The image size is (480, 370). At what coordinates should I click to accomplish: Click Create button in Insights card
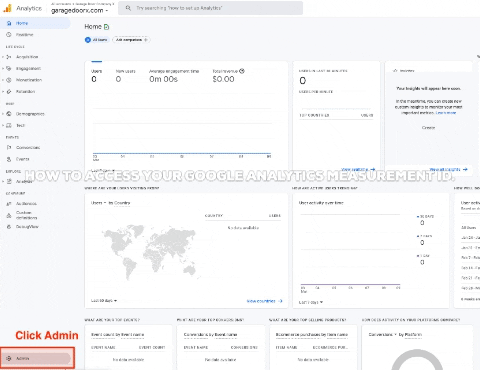point(428,128)
